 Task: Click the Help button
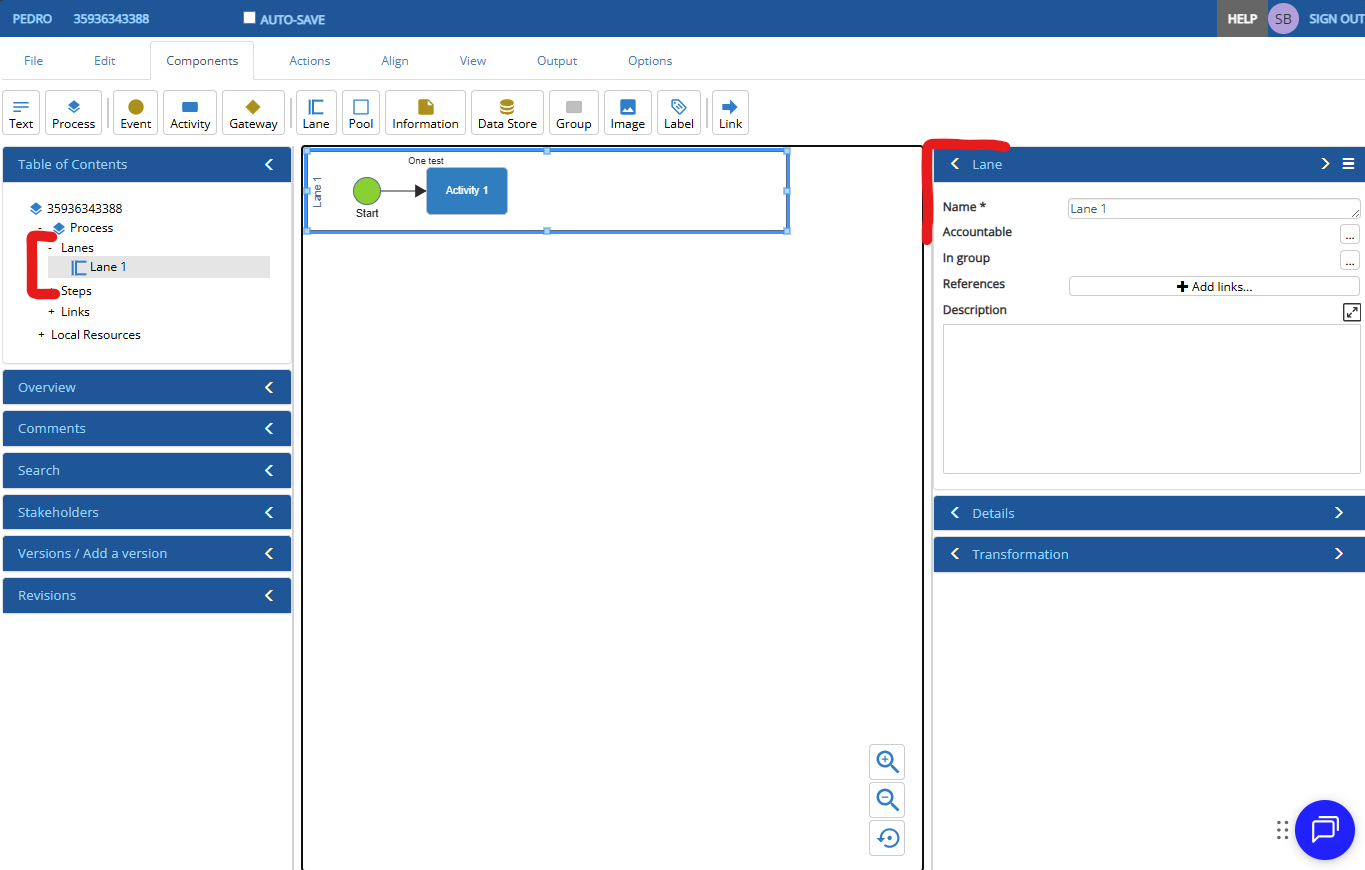[1241, 19]
